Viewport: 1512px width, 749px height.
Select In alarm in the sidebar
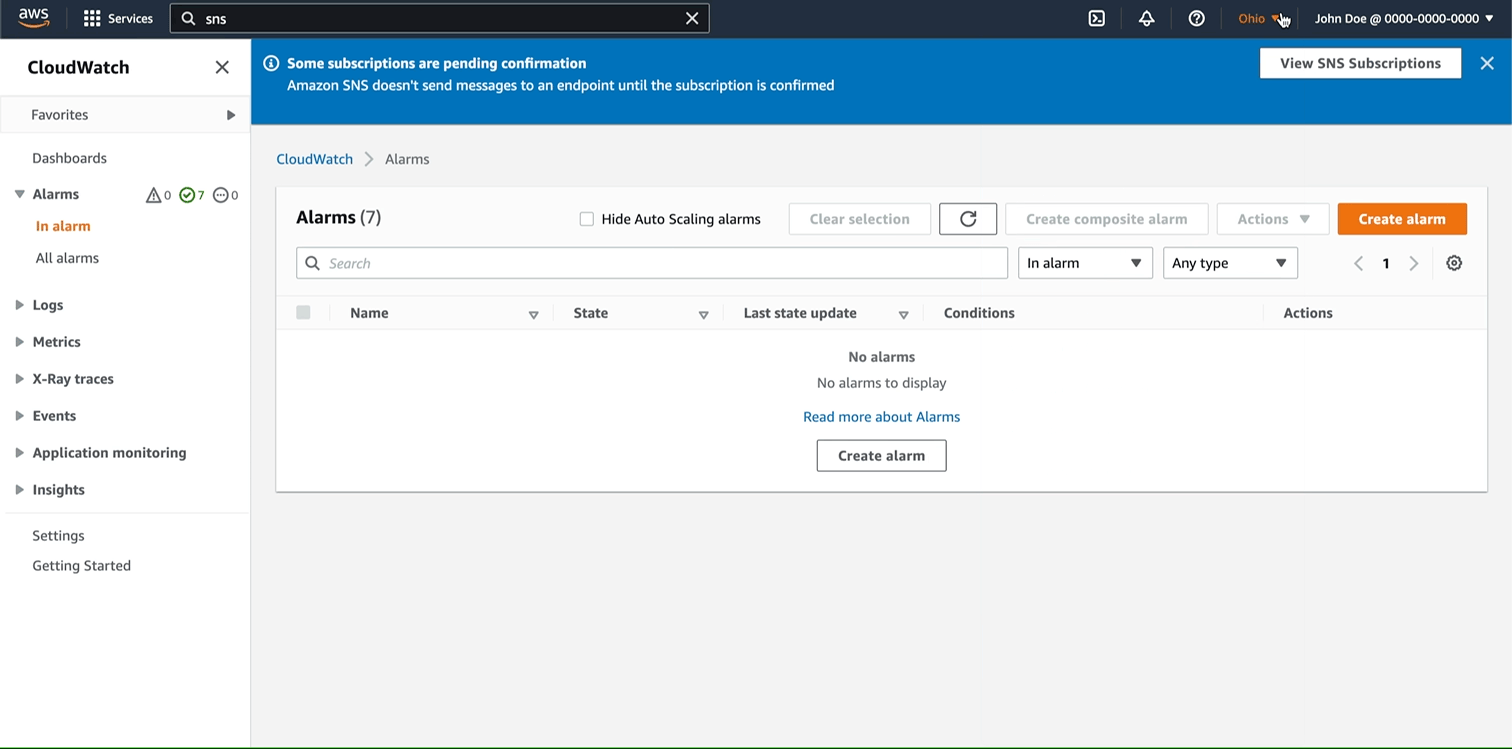pyautogui.click(x=63, y=225)
